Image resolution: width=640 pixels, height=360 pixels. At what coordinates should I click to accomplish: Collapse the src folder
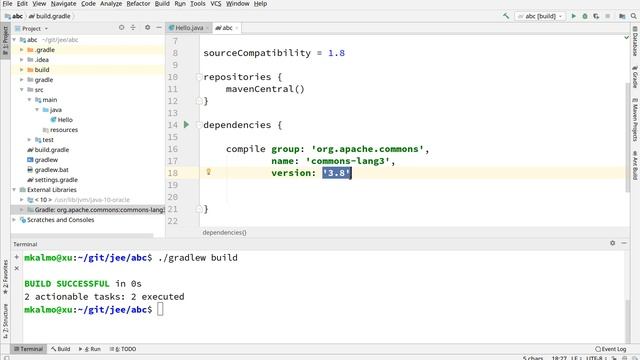point(22,90)
